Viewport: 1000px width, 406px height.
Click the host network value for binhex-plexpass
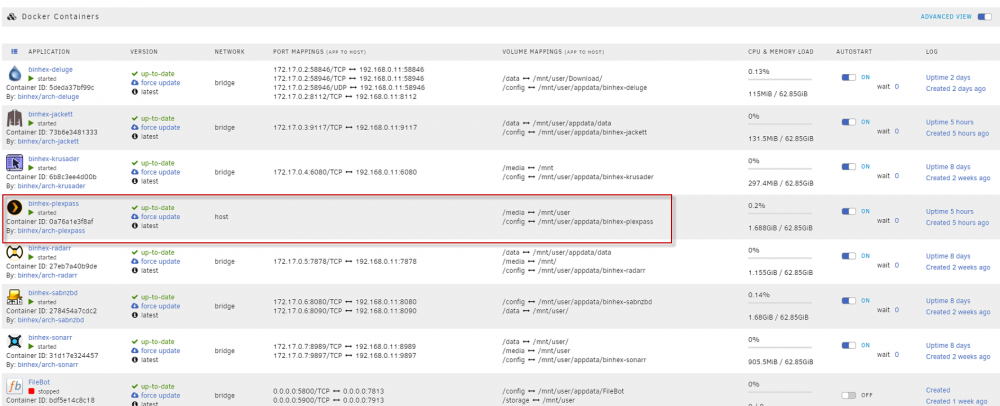[221, 217]
